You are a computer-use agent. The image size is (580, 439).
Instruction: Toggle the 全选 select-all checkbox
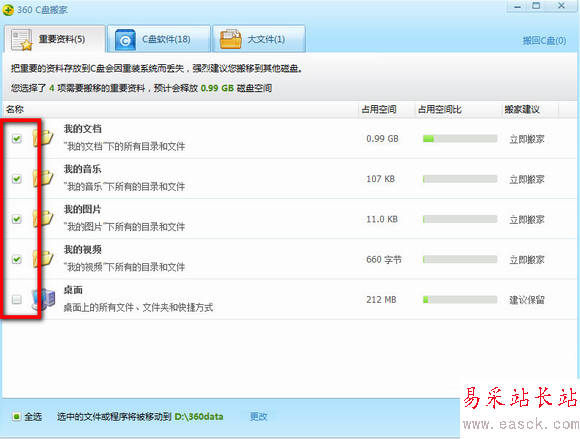[x=16, y=417]
